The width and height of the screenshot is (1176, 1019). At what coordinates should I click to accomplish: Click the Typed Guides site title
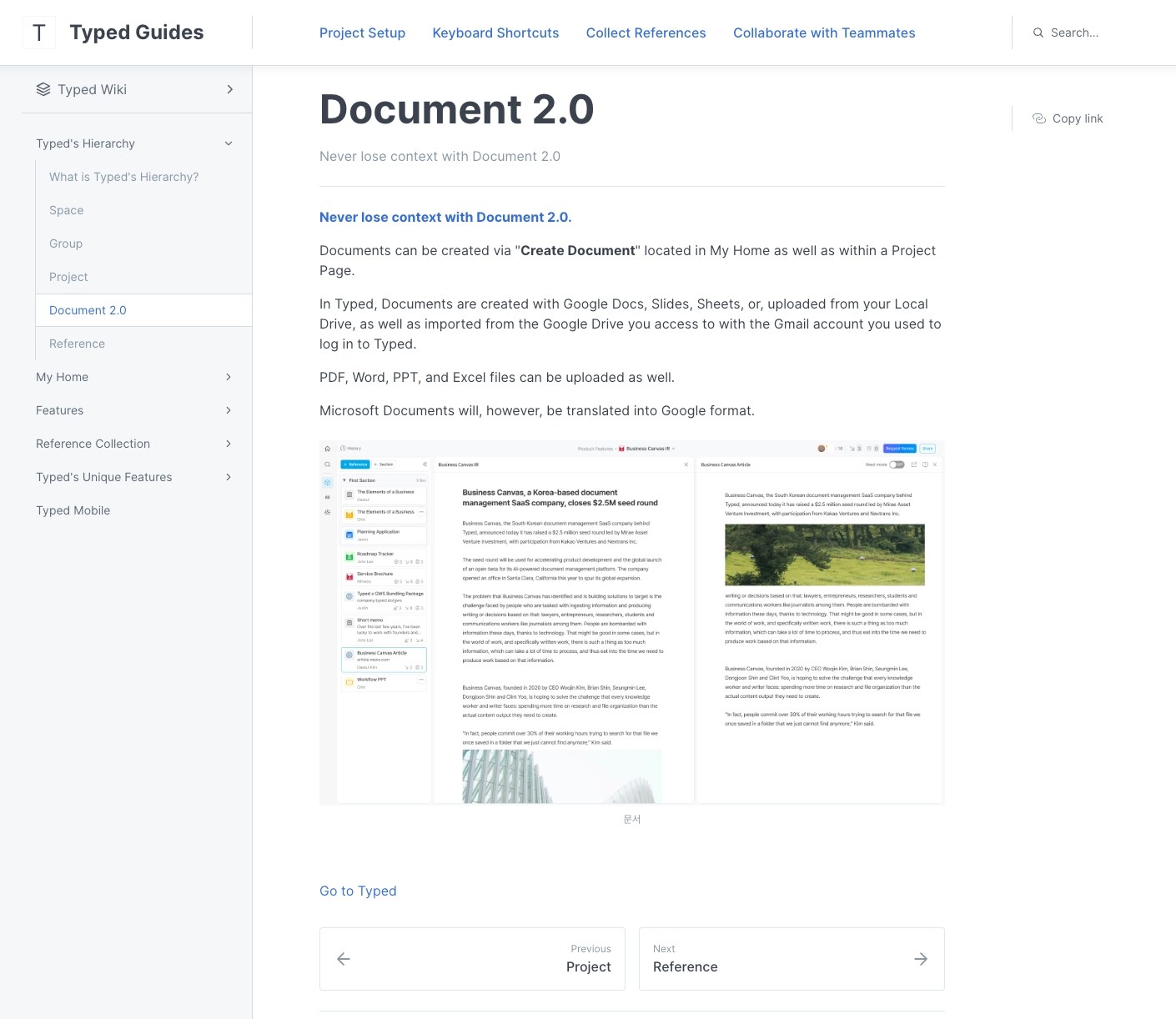click(137, 33)
